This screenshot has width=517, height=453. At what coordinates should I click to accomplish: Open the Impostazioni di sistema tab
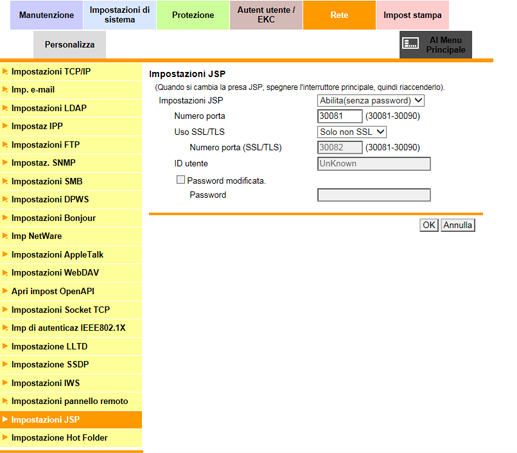click(120, 15)
